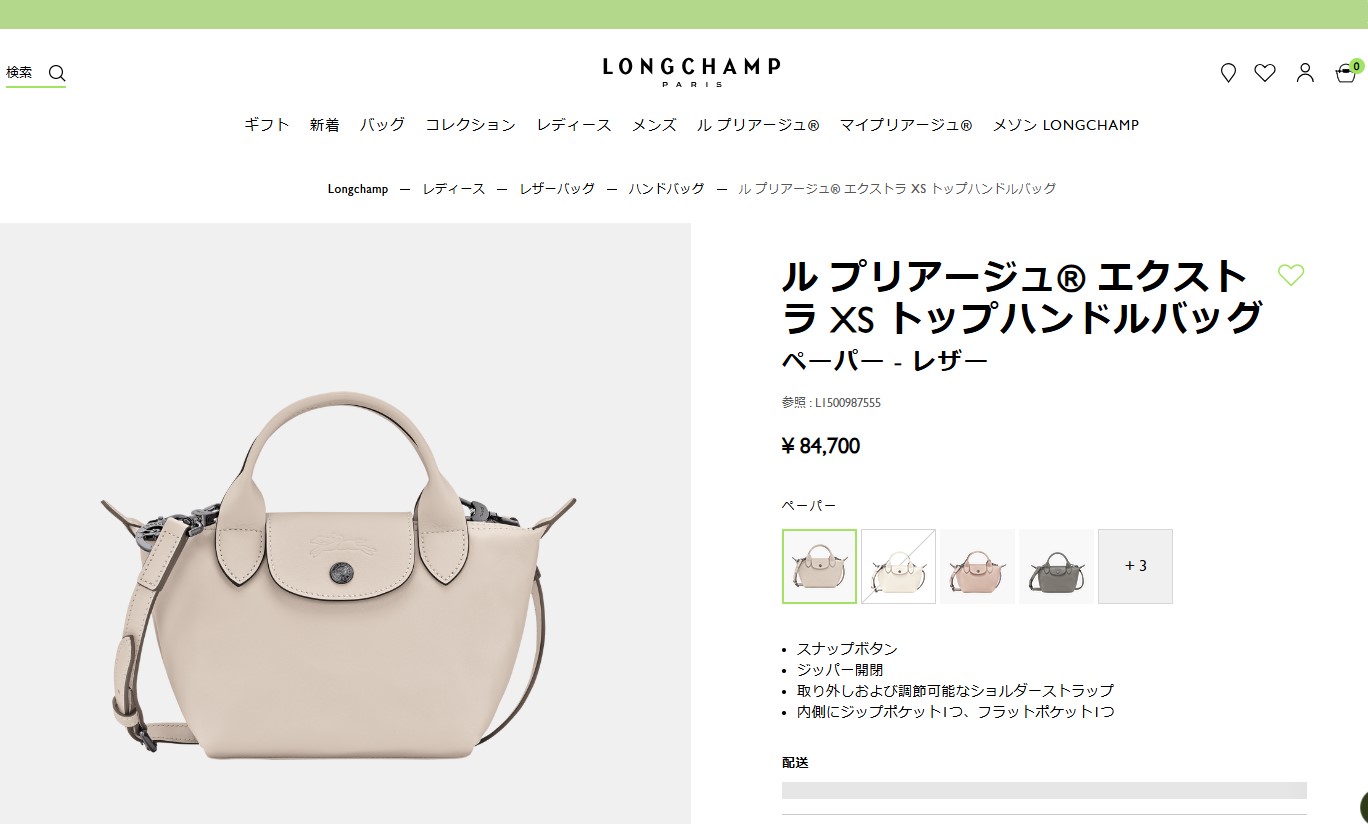
Task: Open the account profile icon
Action: point(1305,73)
